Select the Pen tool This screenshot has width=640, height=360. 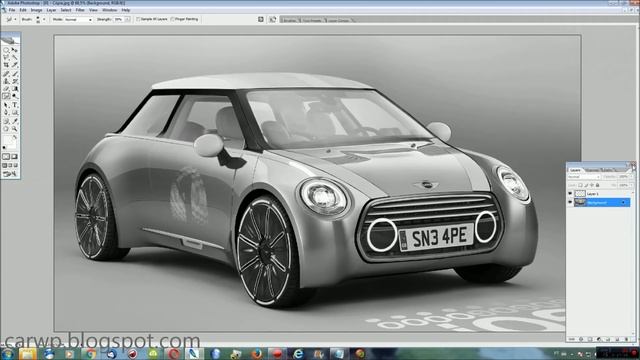click(x=6, y=112)
